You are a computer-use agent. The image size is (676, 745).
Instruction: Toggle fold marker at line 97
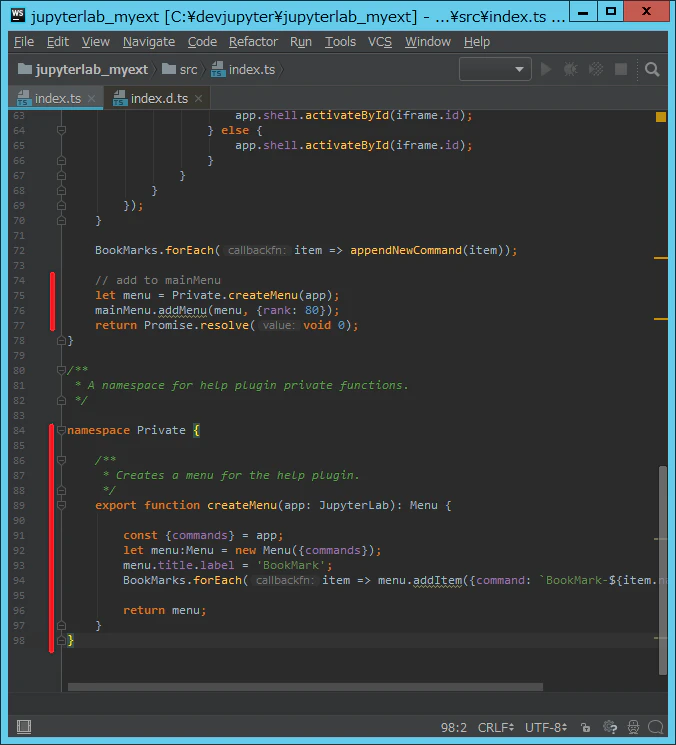coord(61,626)
